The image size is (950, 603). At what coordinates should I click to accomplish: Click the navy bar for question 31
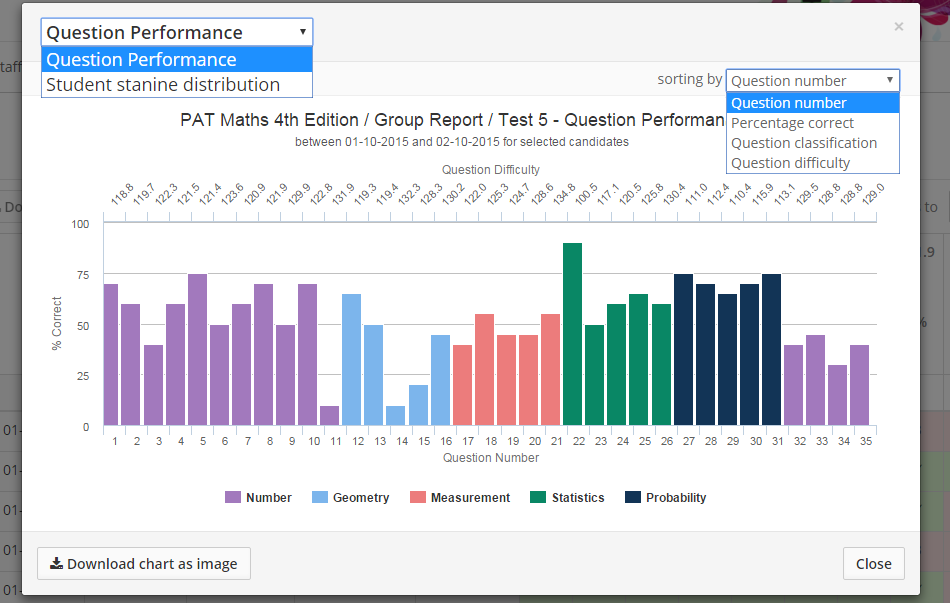point(771,350)
